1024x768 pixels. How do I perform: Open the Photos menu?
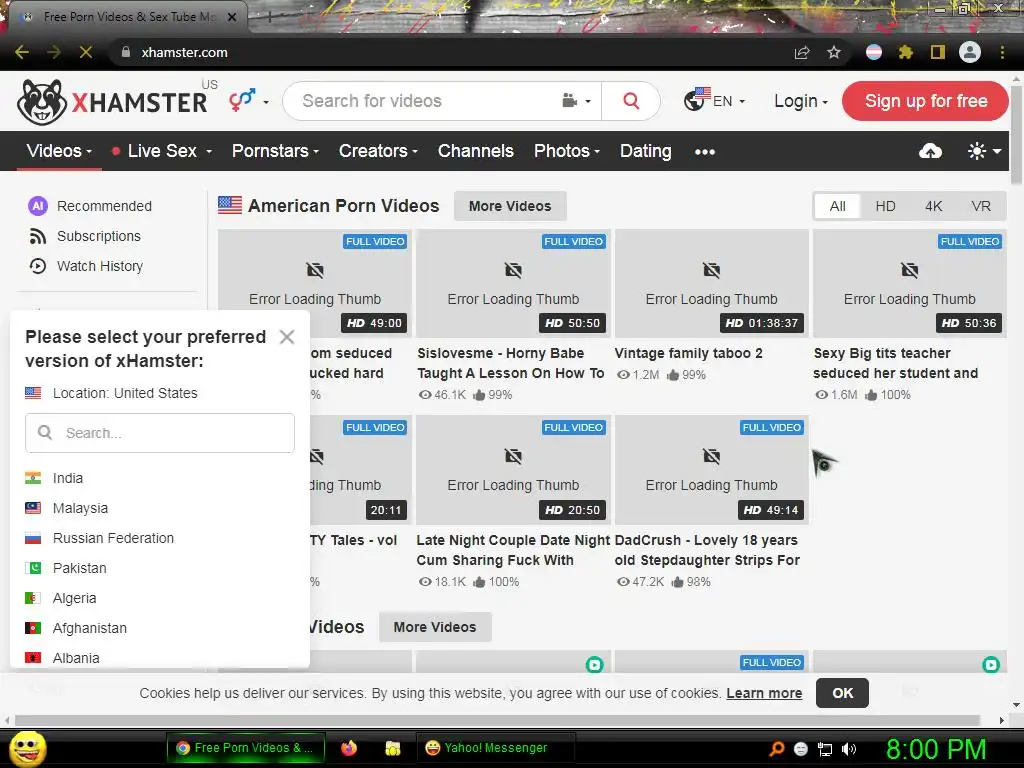coord(566,151)
